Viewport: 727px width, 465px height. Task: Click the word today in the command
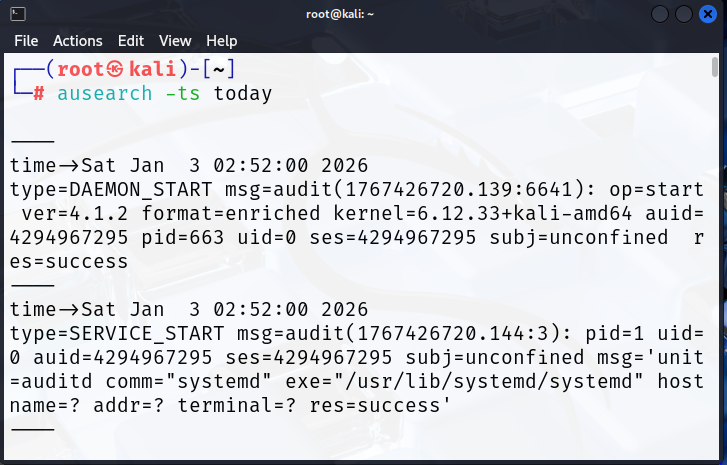pyautogui.click(x=242, y=94)
